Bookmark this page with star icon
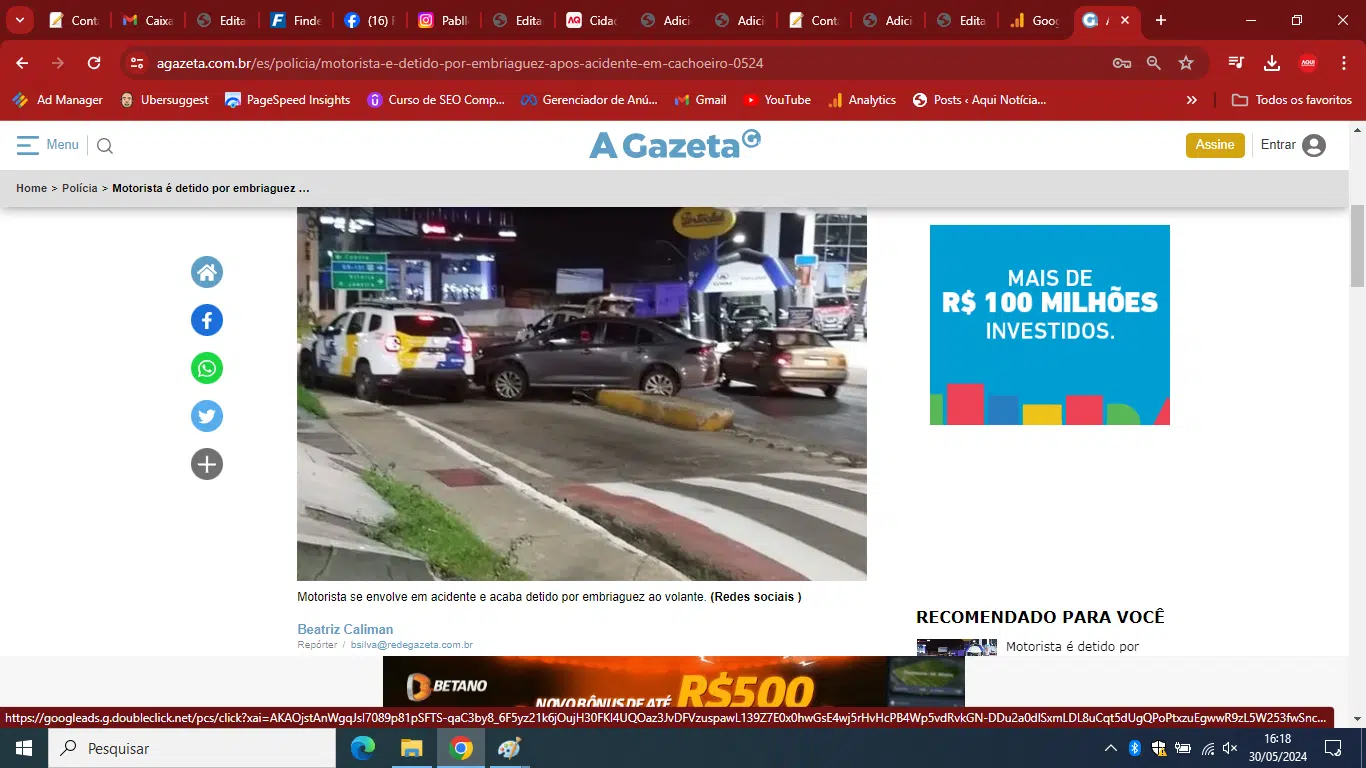The height and width of the screenshot is (768, 1366). [x=1186, y=63]
